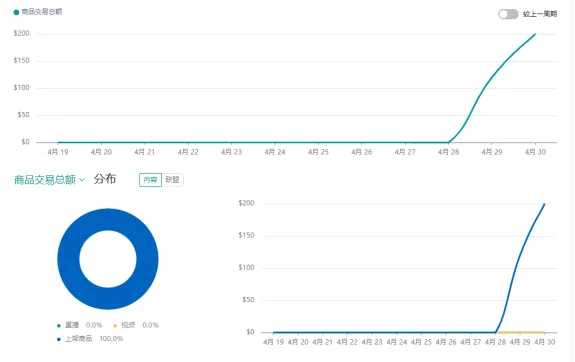
Task: Click 4月 26 on top chart axis
Action: point(362,152)
